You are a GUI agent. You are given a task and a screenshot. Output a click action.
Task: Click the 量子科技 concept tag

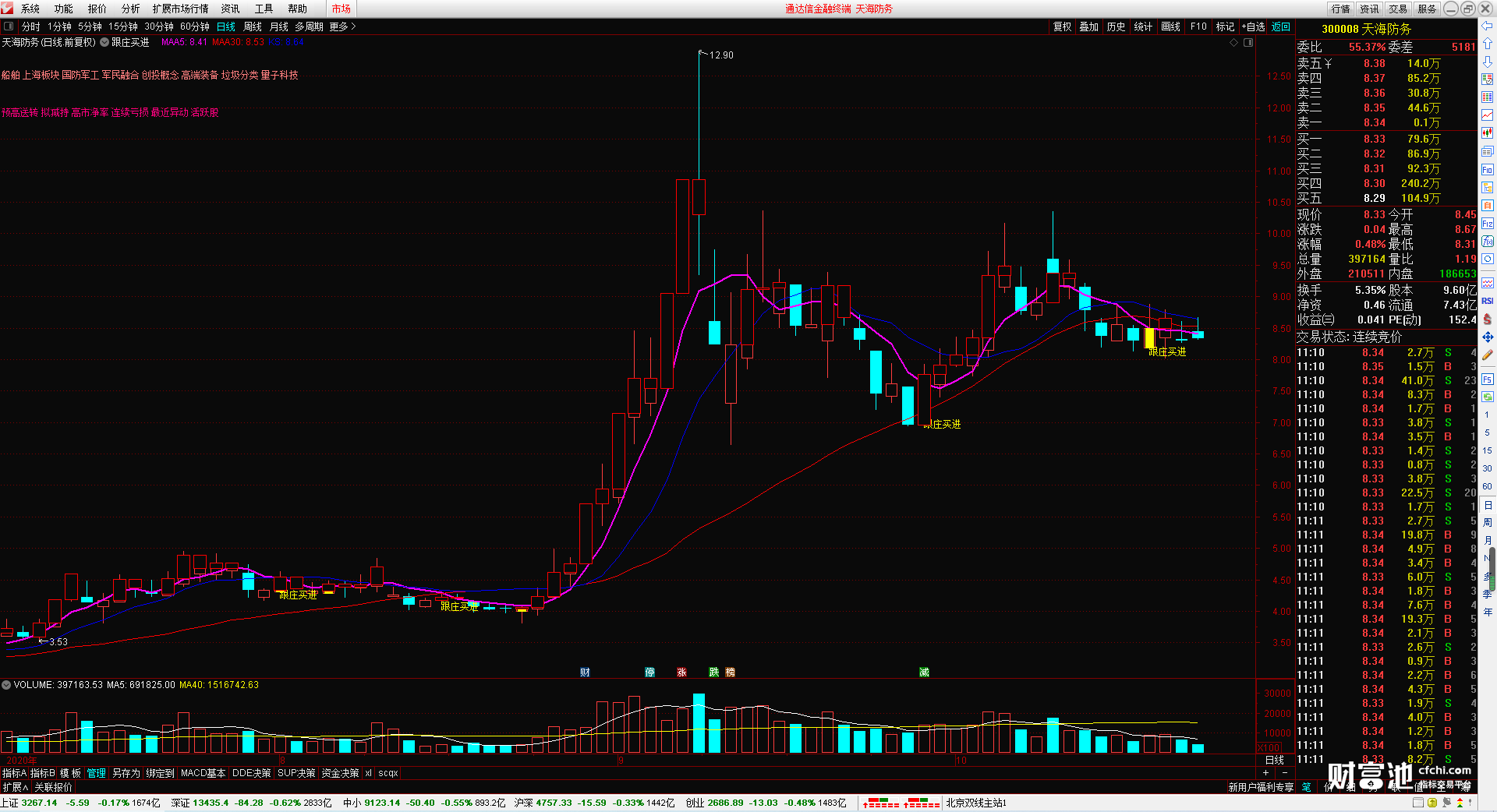point(279,75)
